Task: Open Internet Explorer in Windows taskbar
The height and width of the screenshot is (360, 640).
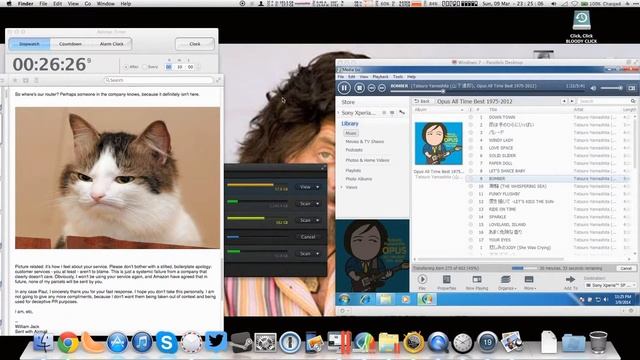Action: tap(365, 299)
